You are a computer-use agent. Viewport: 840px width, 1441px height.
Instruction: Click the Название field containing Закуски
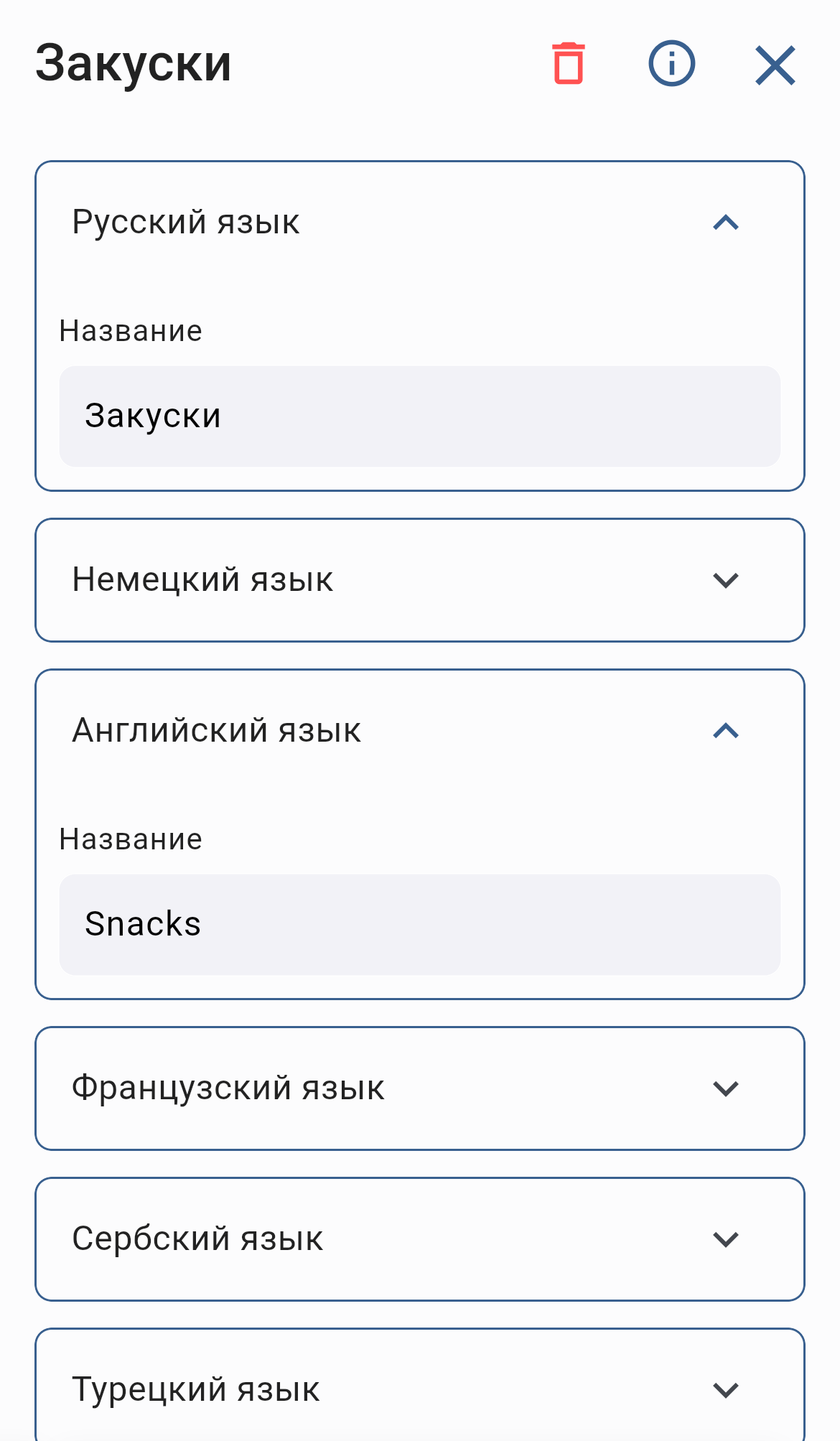pos(419,415)
